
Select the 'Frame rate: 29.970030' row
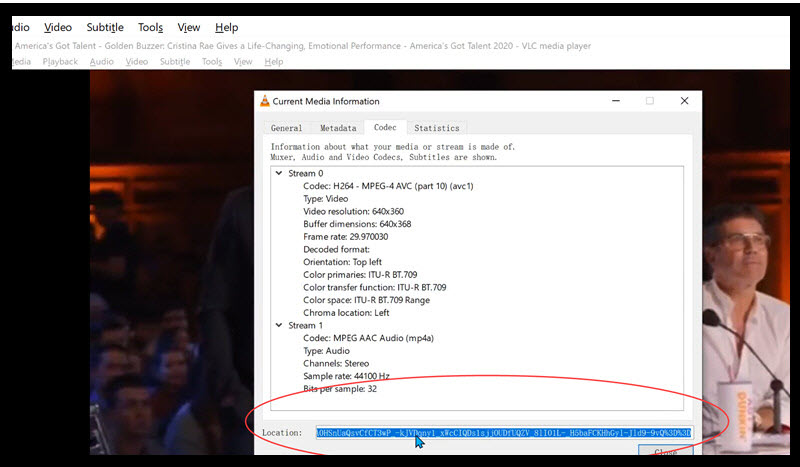(x=345, y=237)
